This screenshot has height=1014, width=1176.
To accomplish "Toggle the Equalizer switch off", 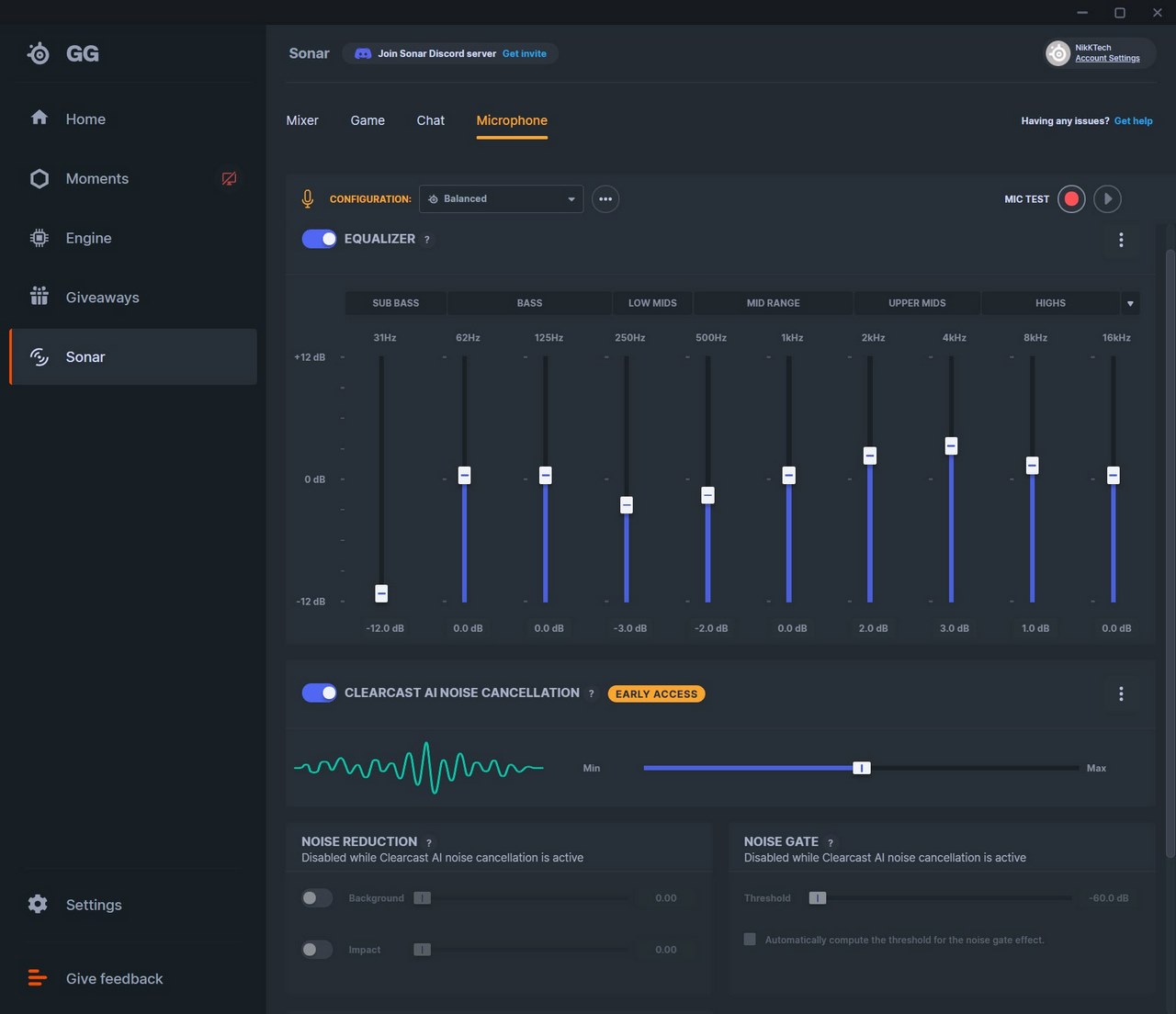I will 320,239.
